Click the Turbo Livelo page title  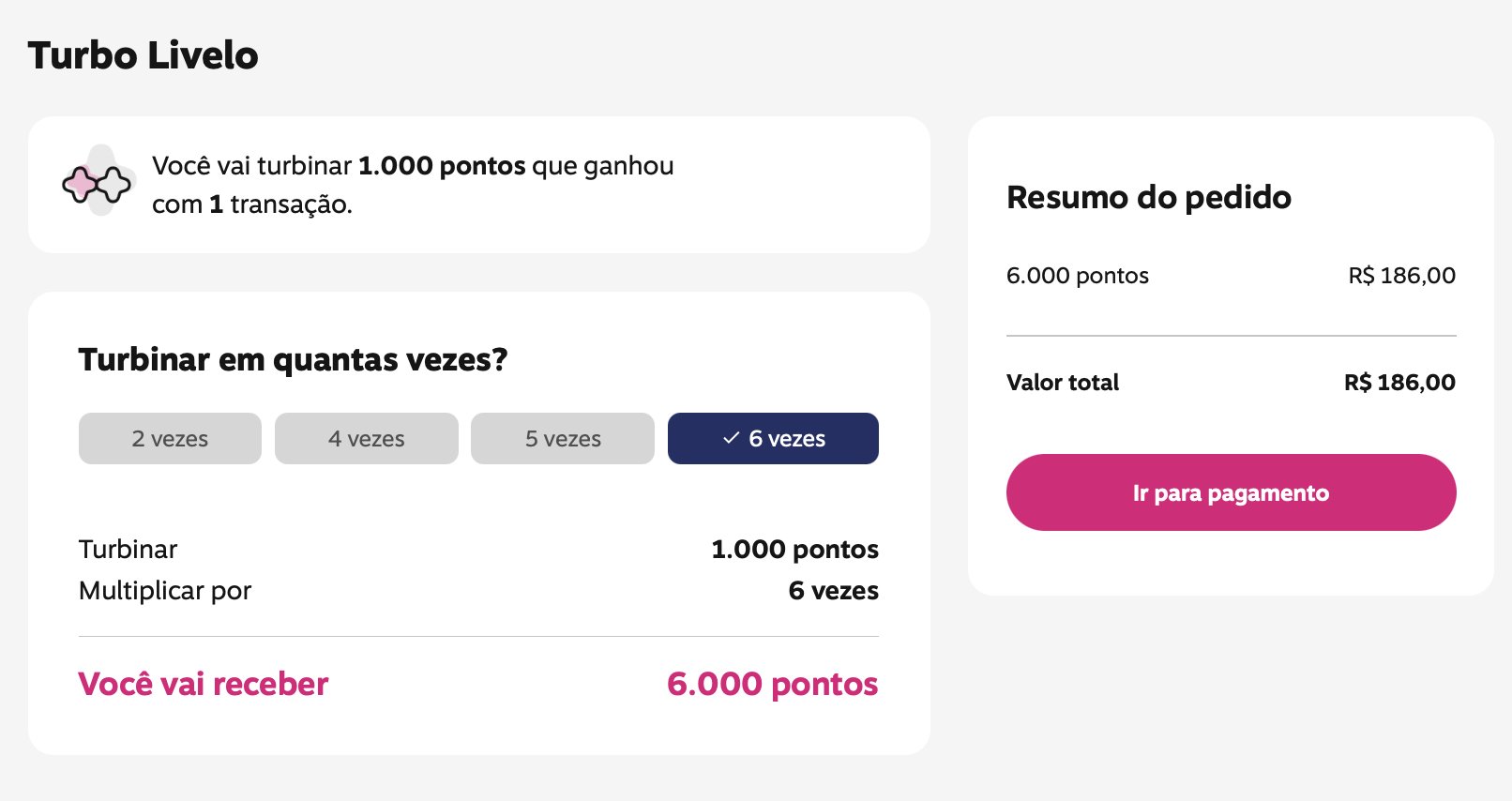[x=143, y=55]
